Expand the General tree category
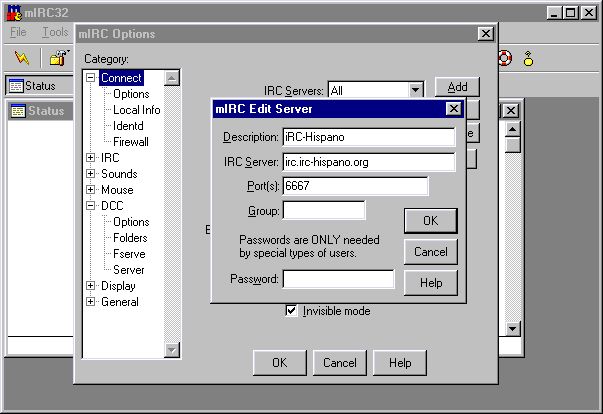Image resolution: width=603 pixels, height=414 pixels. (90, 302)
